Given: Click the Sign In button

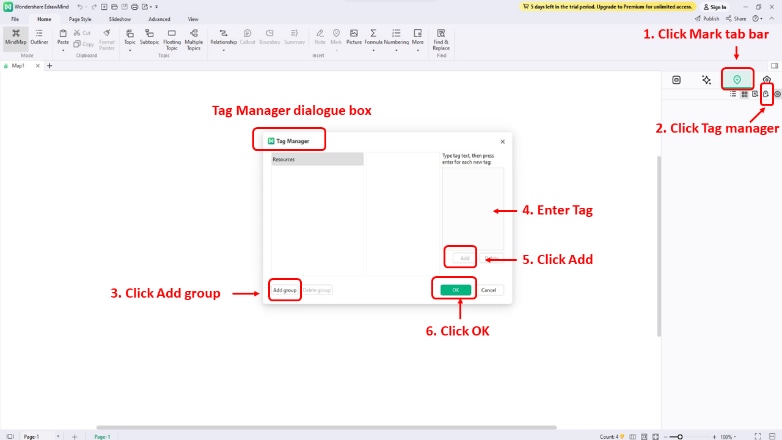Looking at the screenshot, I should click(715, 7).
